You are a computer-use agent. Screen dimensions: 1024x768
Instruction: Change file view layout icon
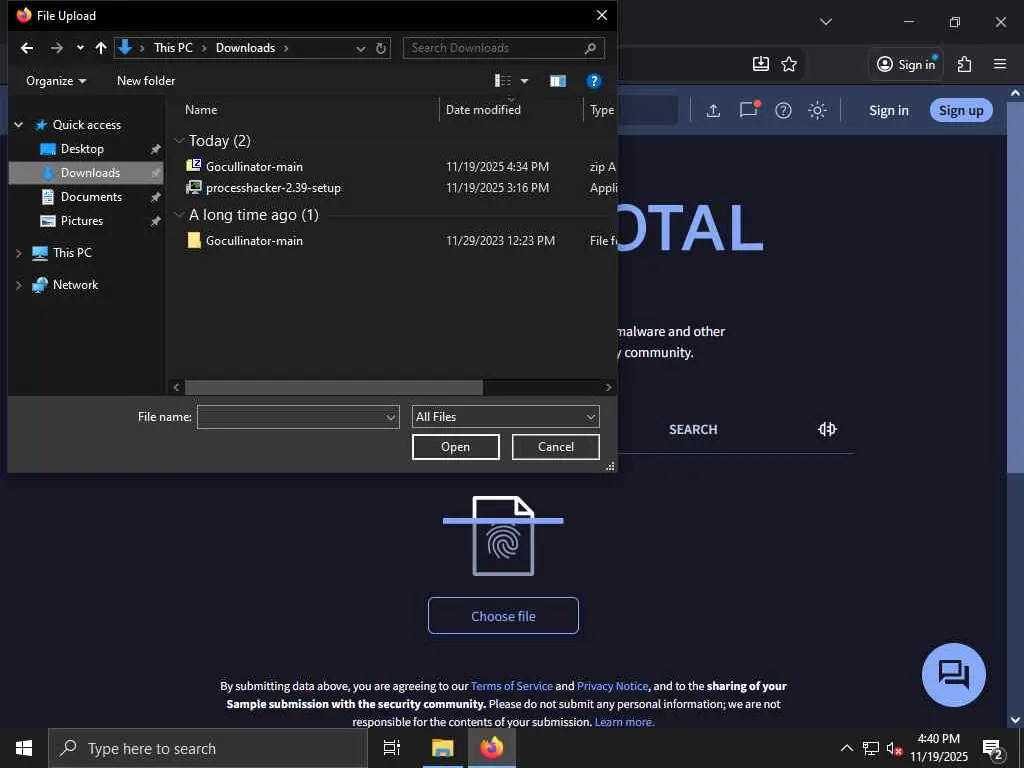(503, 80)
